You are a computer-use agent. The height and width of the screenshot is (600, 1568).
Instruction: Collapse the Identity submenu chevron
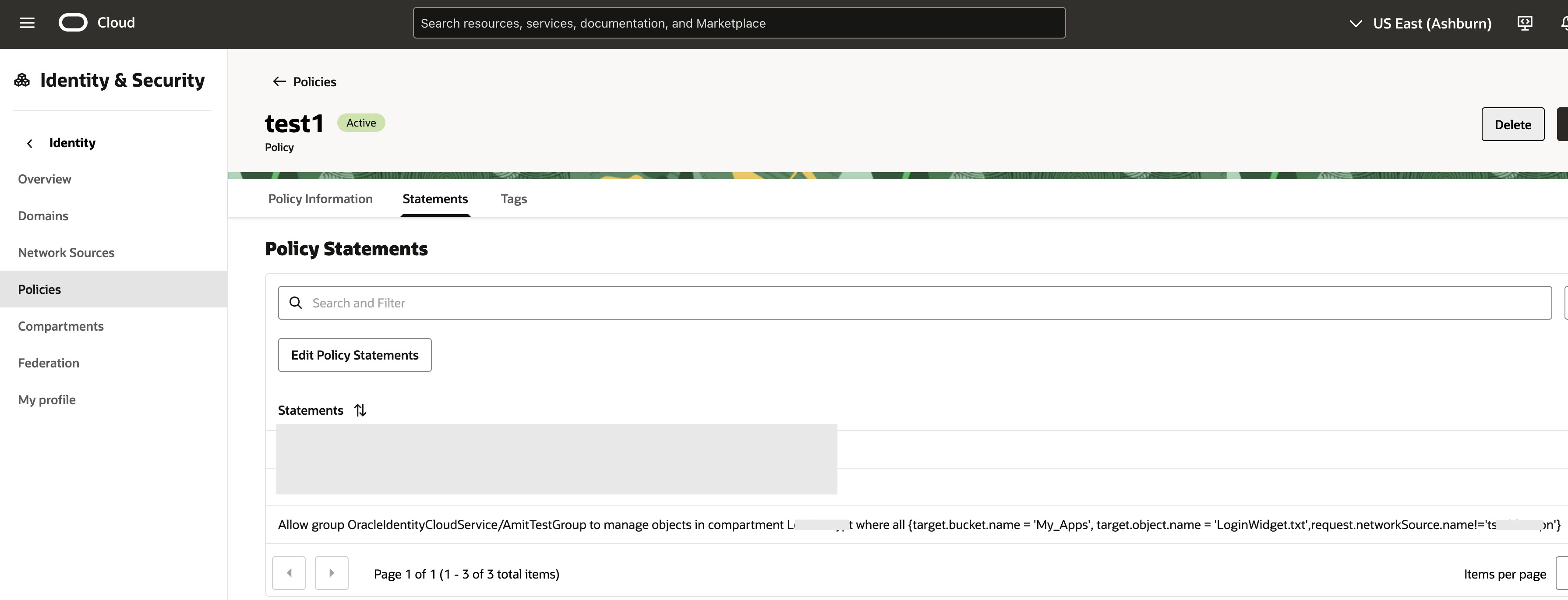point(29,144)
